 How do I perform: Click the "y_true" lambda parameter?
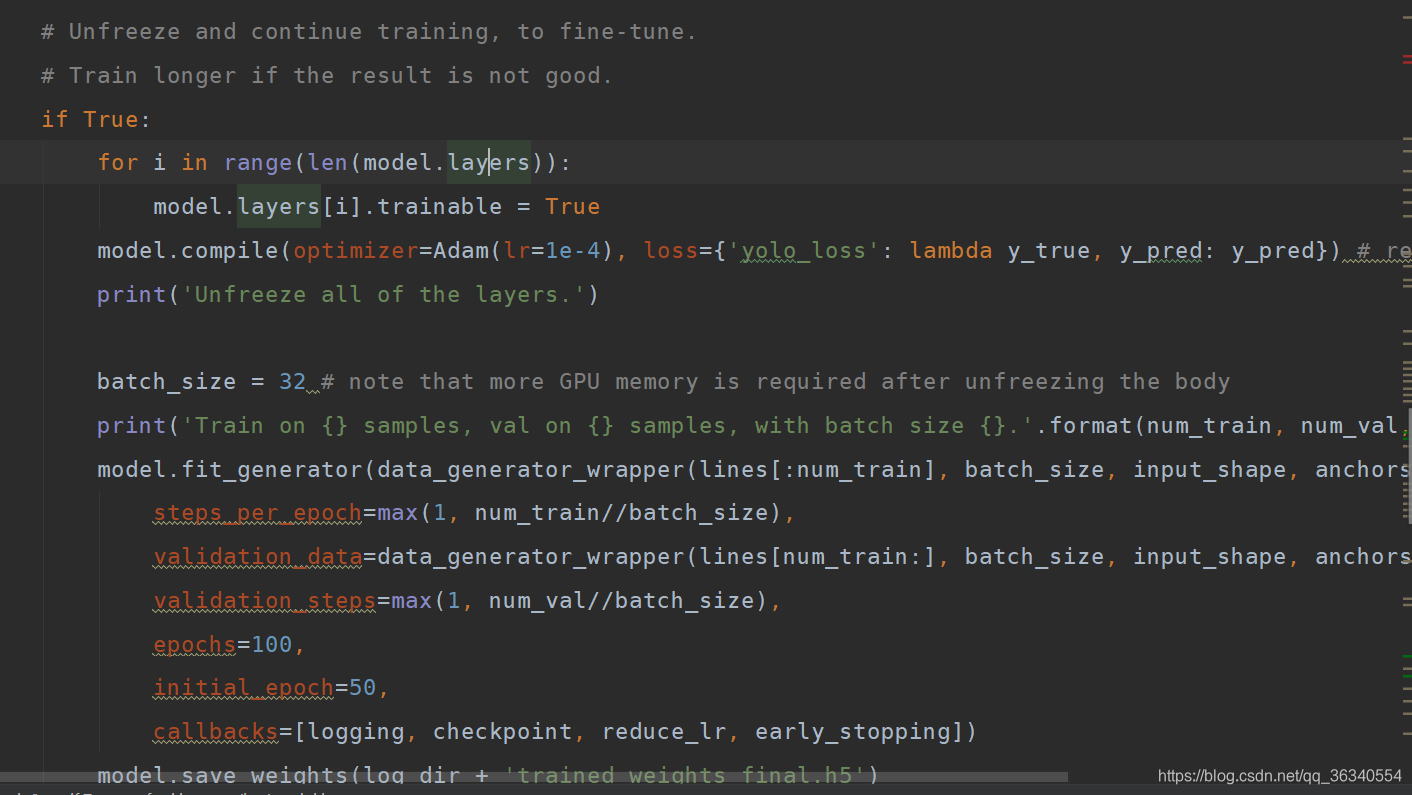click(x=1049, y=250)
